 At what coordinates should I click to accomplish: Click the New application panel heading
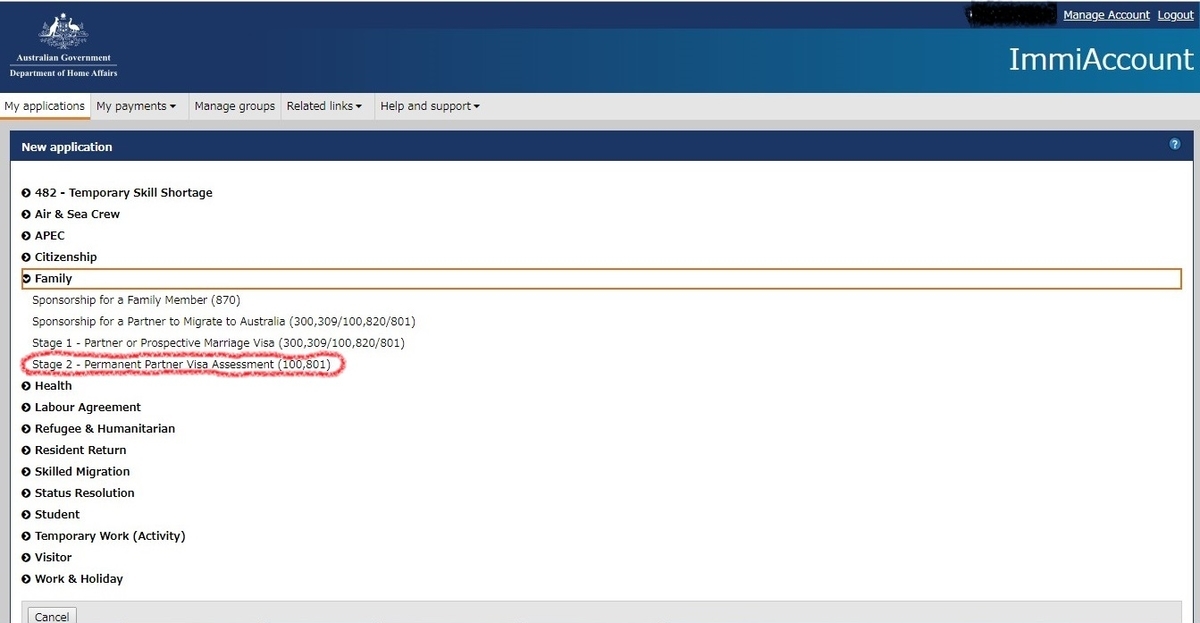pos(67,147)
